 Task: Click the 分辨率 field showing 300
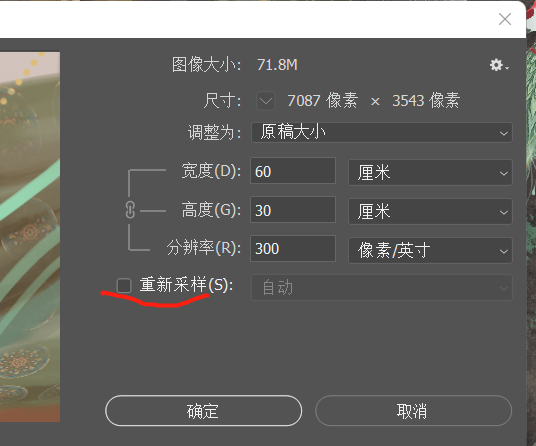(x=293, y=248)
